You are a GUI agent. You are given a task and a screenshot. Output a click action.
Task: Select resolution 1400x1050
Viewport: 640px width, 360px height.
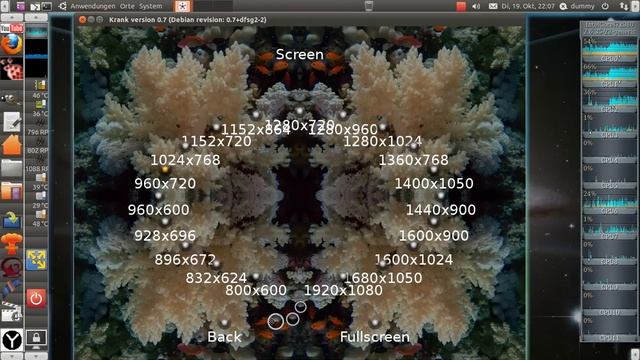tap(434, 183)
